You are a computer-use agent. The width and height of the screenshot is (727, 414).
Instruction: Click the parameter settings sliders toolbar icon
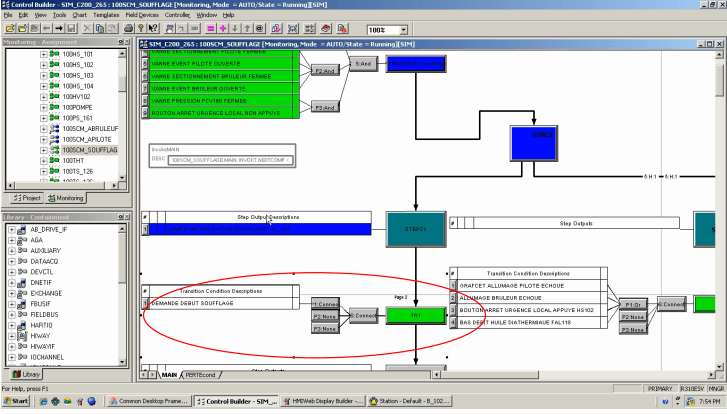point(309,29)
